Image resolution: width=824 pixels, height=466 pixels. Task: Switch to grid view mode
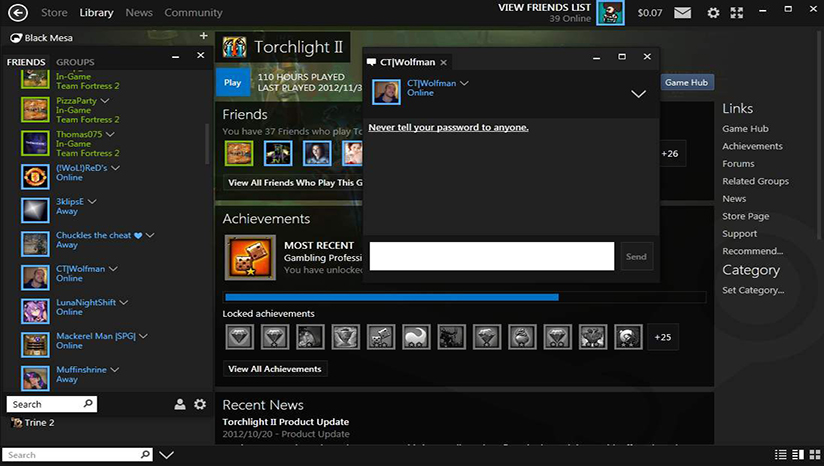(813, 455)
